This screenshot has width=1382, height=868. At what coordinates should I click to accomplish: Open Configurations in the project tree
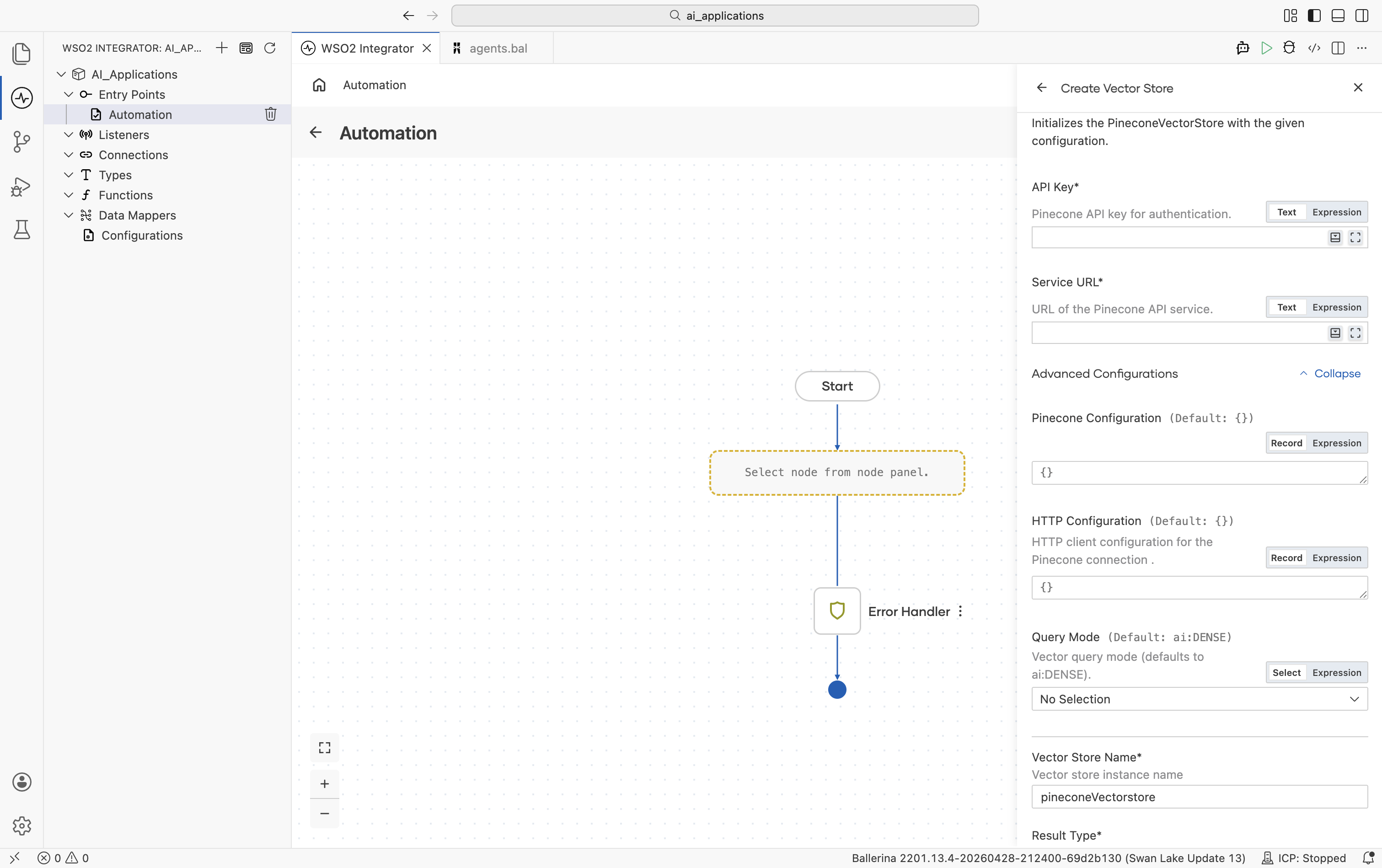[142, 236]
